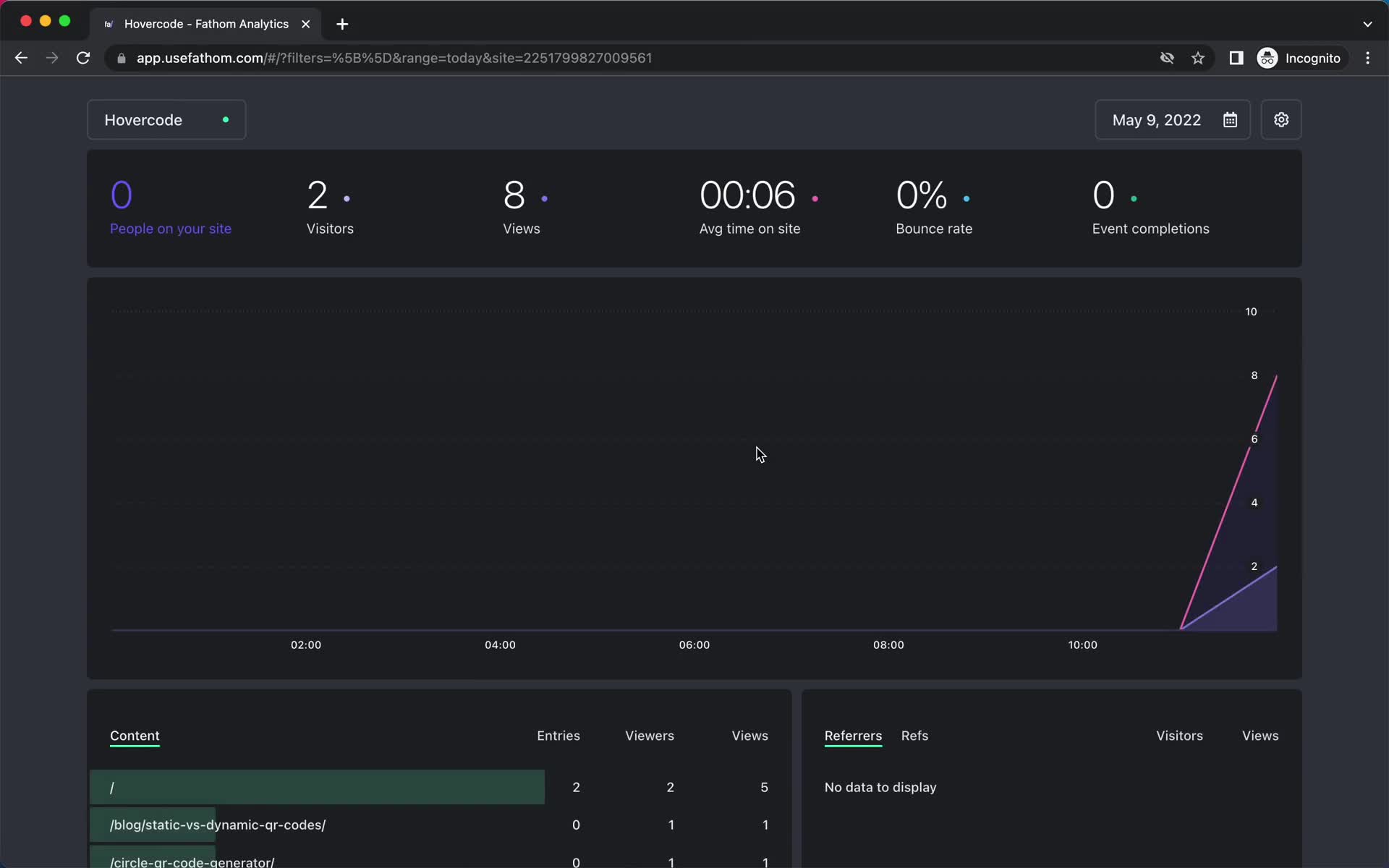Toggle the Event completions series dot
The width and height of the screenshot is (1389, 868).
(1134, 198)
